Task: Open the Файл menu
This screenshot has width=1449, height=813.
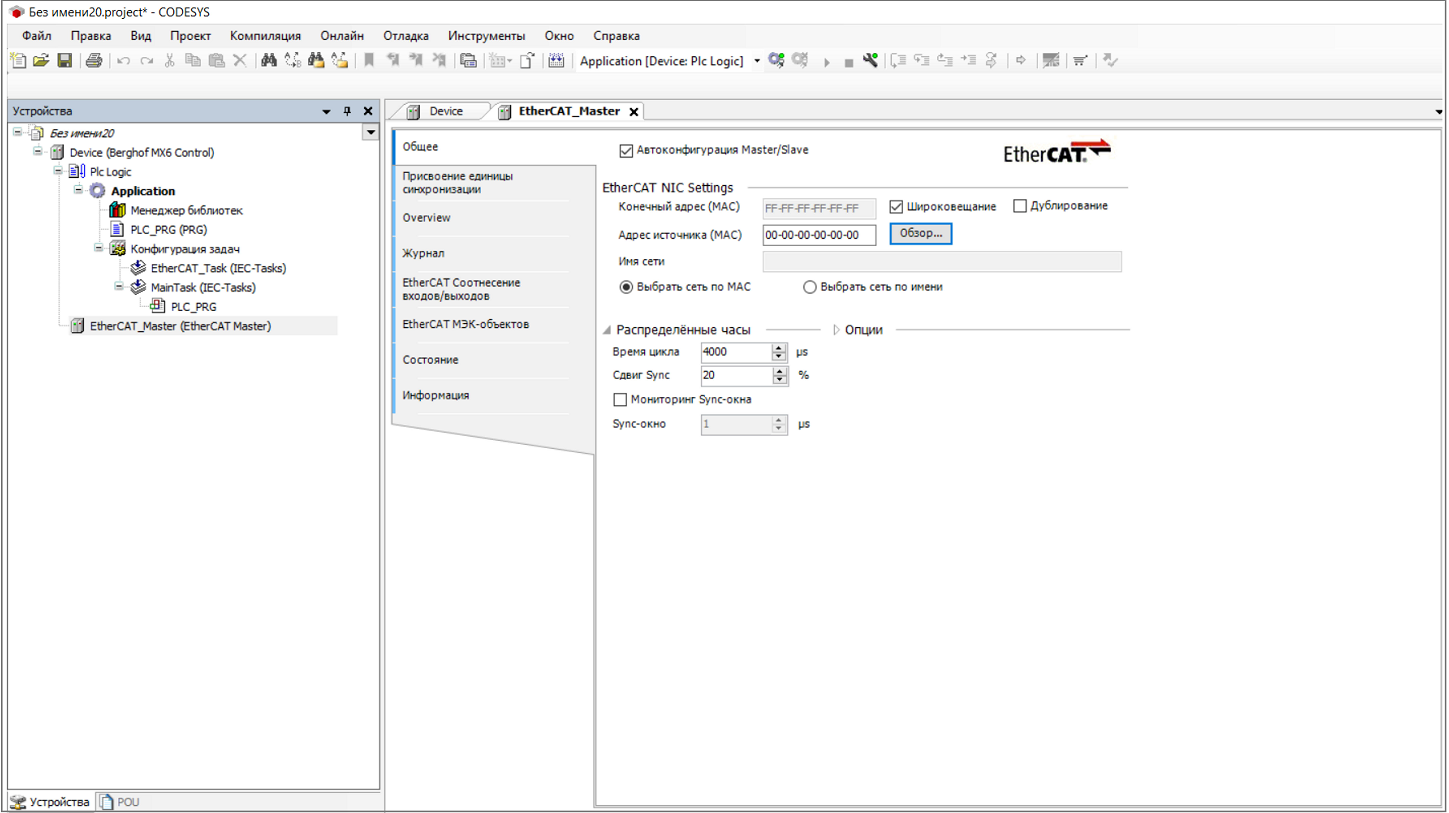Action: click(37, 36)
